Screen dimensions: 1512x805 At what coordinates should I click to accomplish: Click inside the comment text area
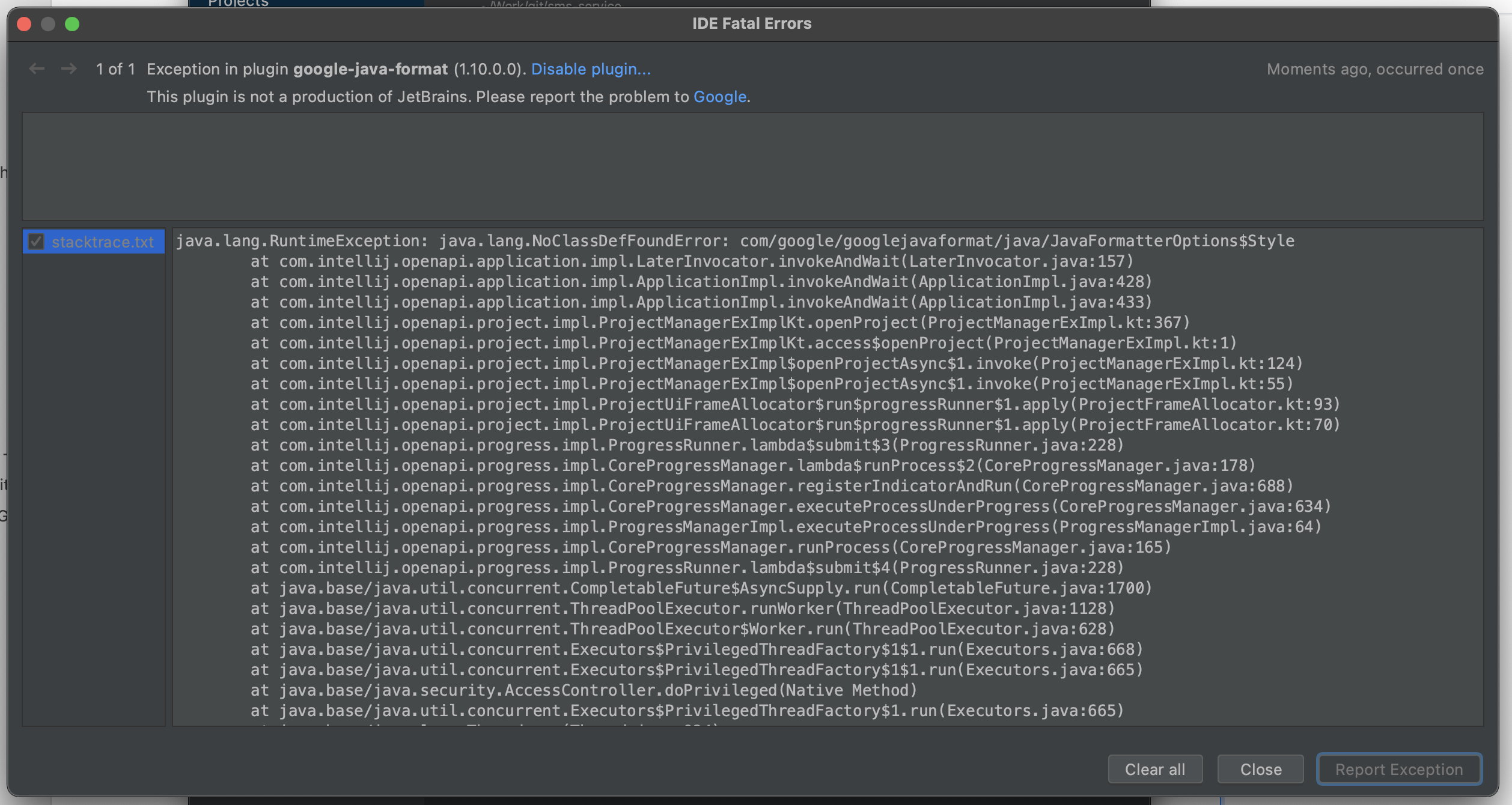(x=751, y=166)
